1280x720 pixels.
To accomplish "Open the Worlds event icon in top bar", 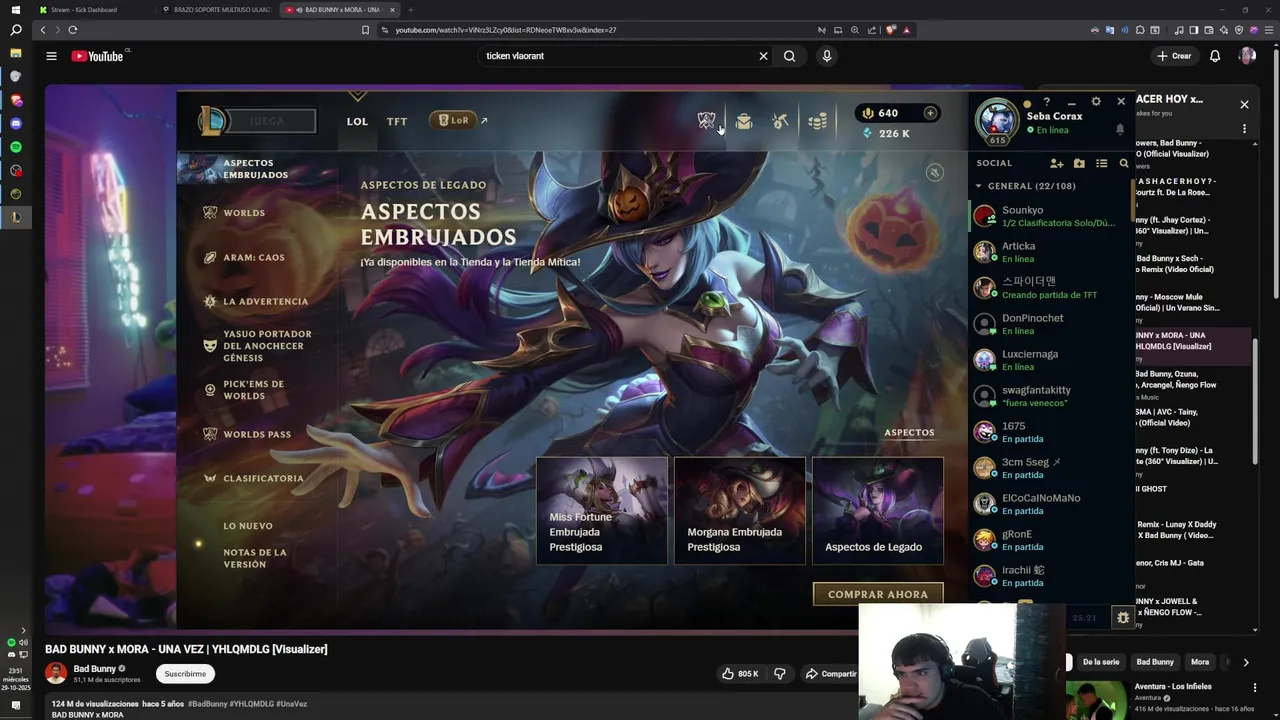I will coord(706,121).
